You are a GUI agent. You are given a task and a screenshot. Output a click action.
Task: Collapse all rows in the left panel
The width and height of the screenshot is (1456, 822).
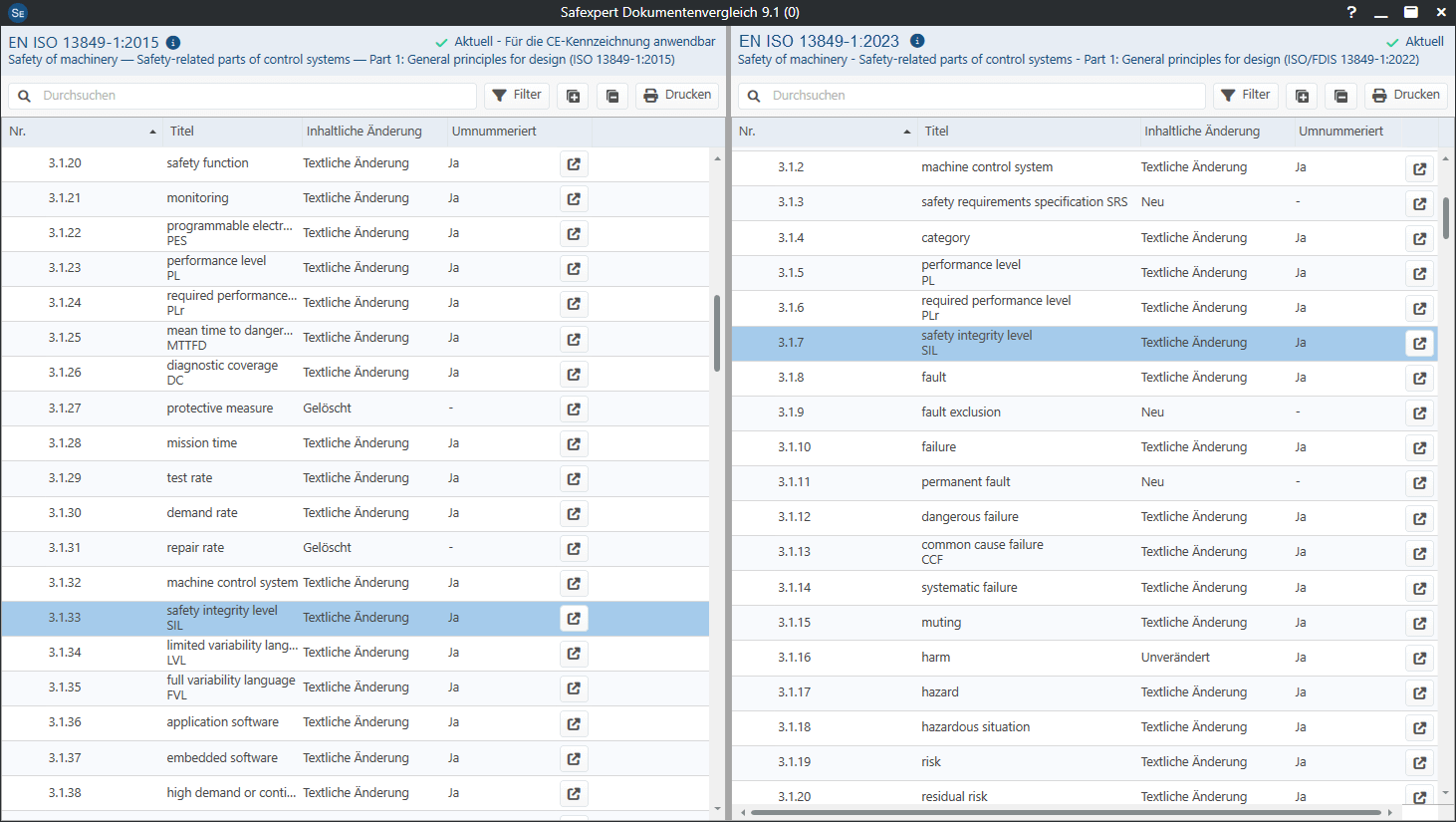click(x=612, y=96)
